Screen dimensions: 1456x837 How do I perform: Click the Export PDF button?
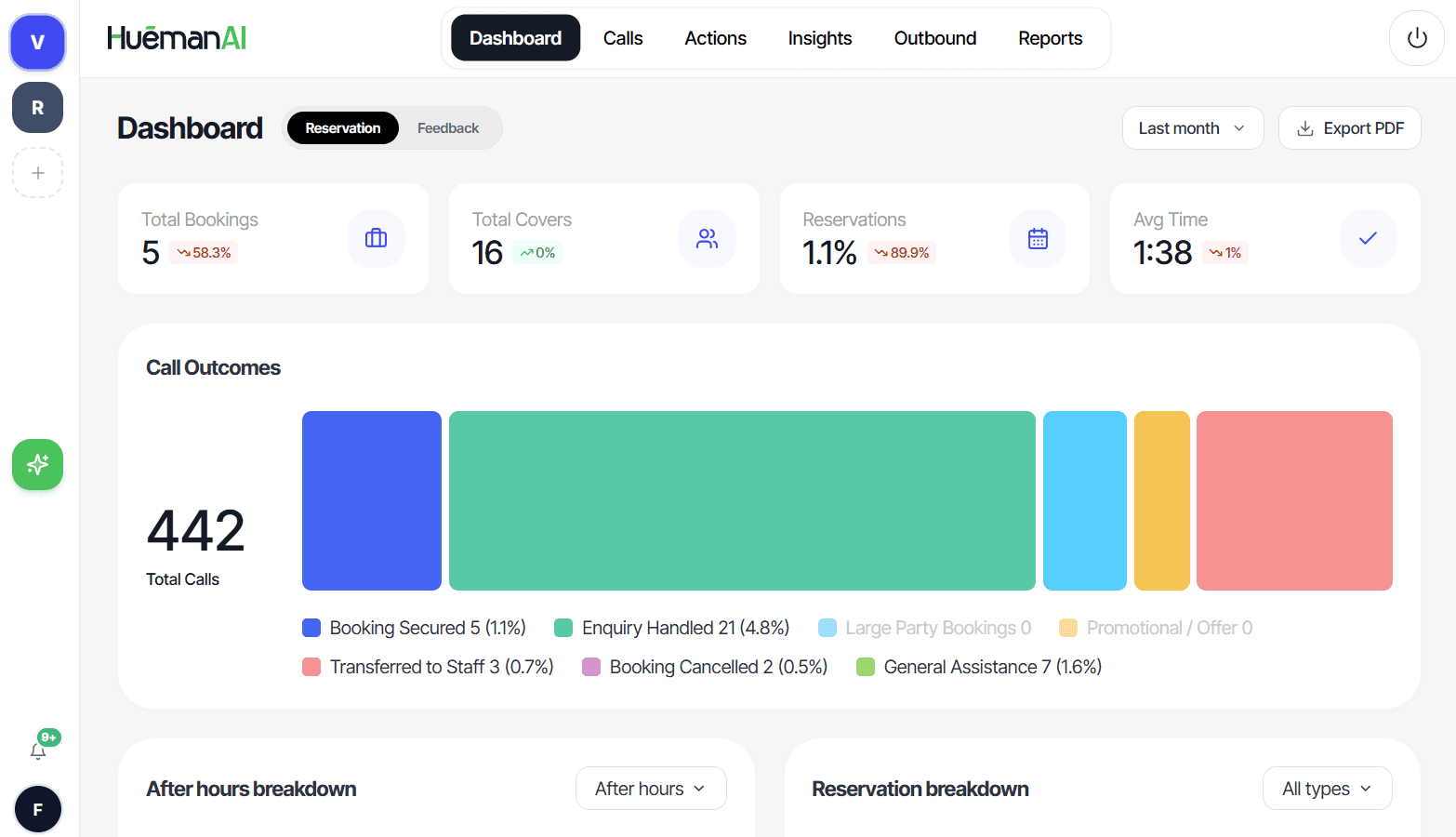1350,128
